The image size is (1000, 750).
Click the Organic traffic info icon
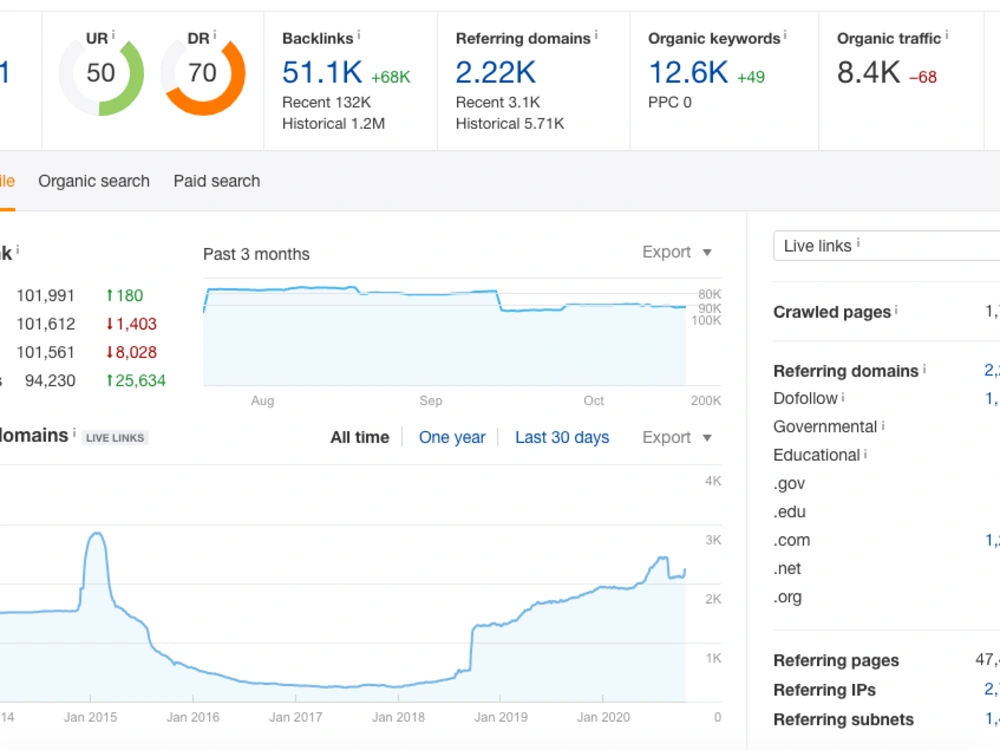[x=946, y=34]
